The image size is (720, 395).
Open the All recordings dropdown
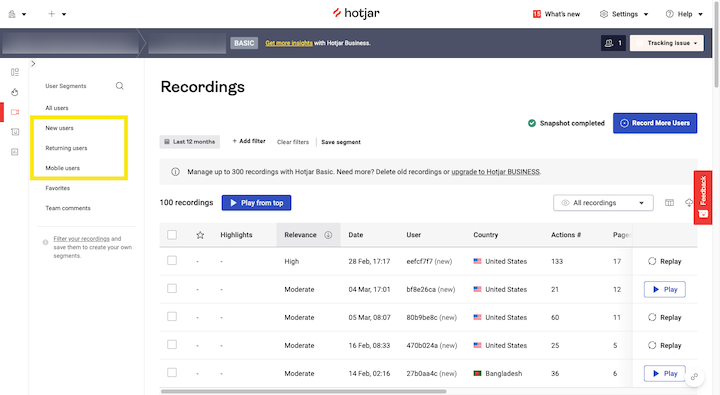(x=603, y=203)
